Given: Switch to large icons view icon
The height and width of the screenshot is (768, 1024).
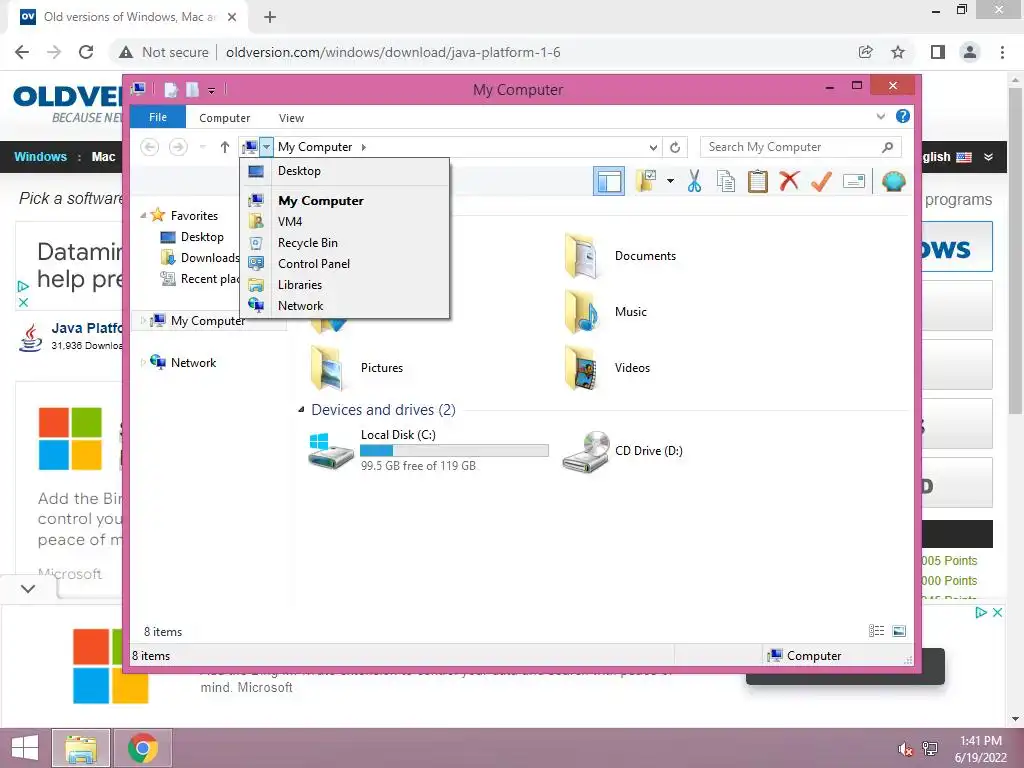Looking at the screenshot, I should pos(899,631).
